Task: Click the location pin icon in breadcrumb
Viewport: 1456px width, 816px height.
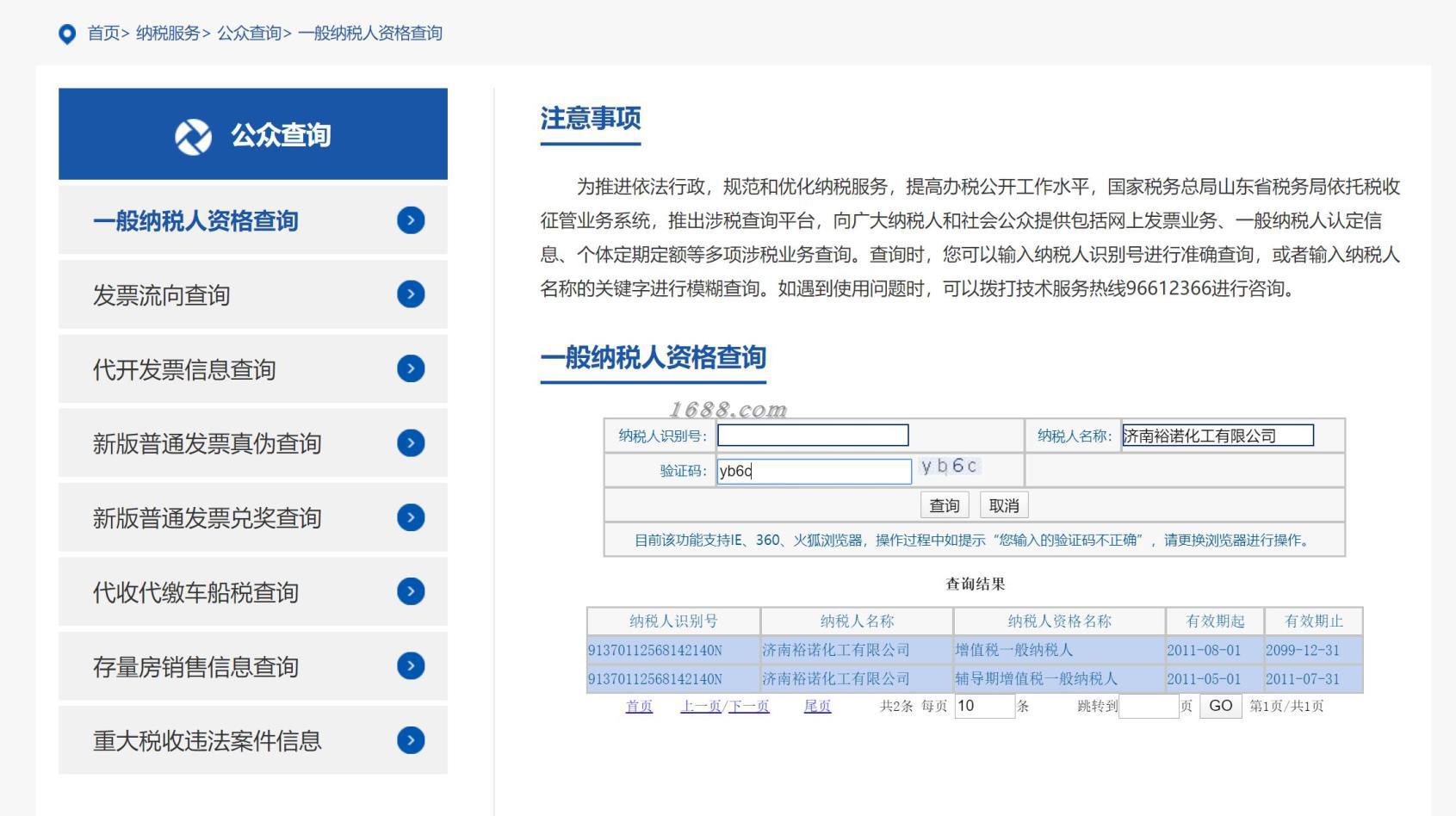Action: [66, 34]
